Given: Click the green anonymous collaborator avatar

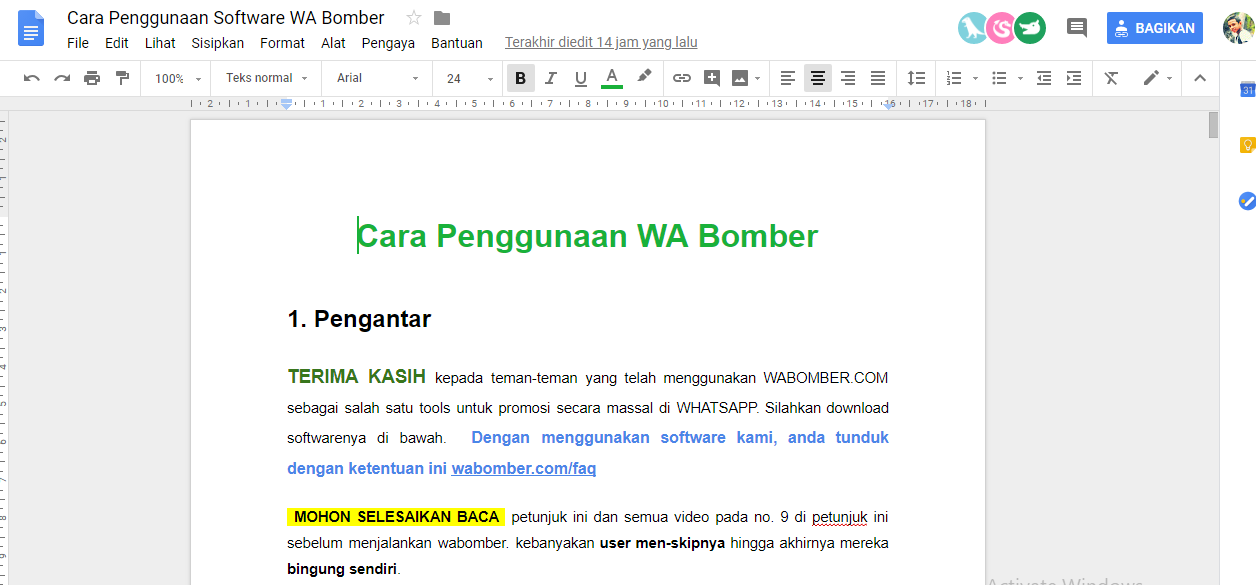Looking at the screenshot, I should point(1030,28).
